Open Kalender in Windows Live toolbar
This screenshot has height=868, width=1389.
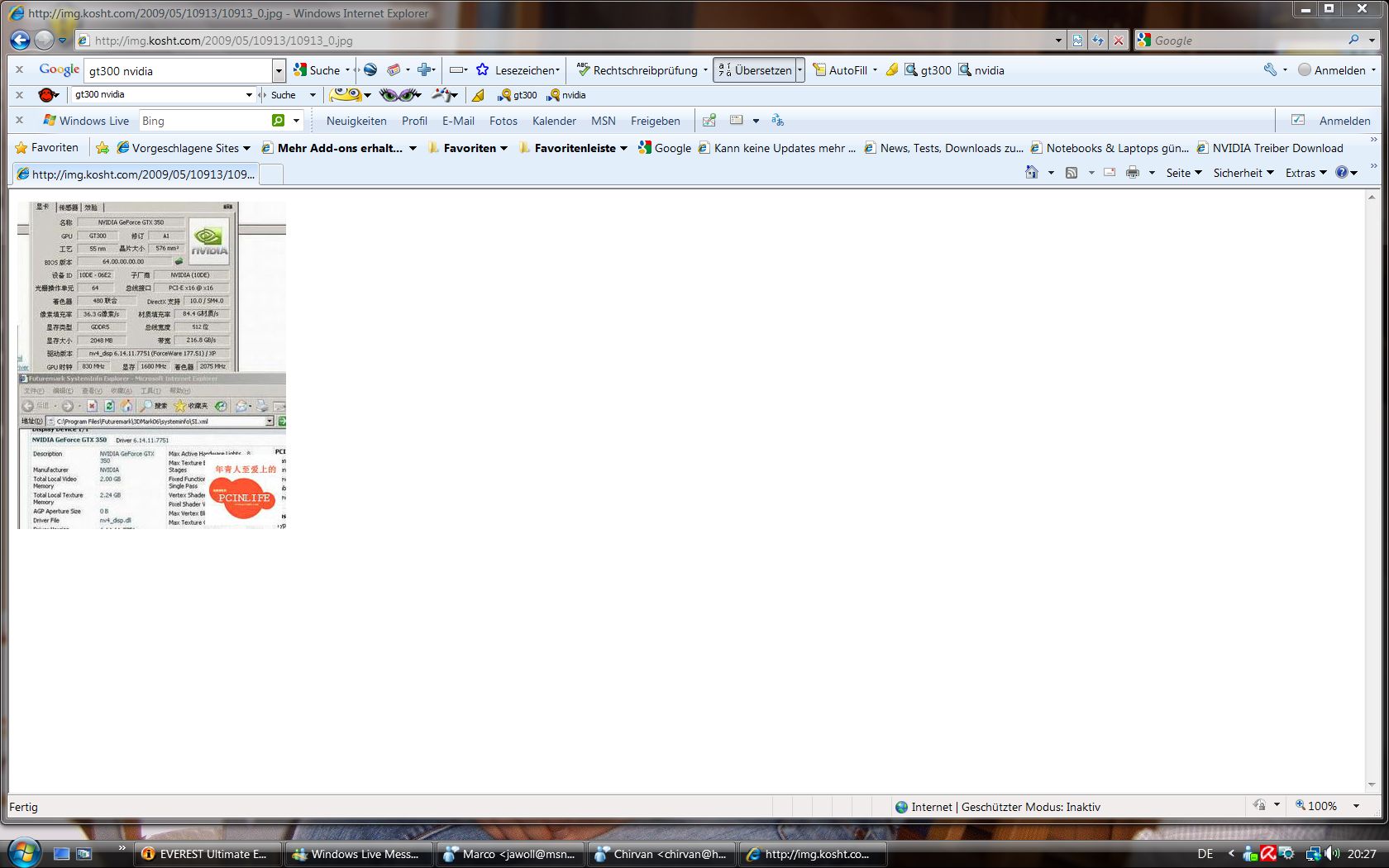554,121
